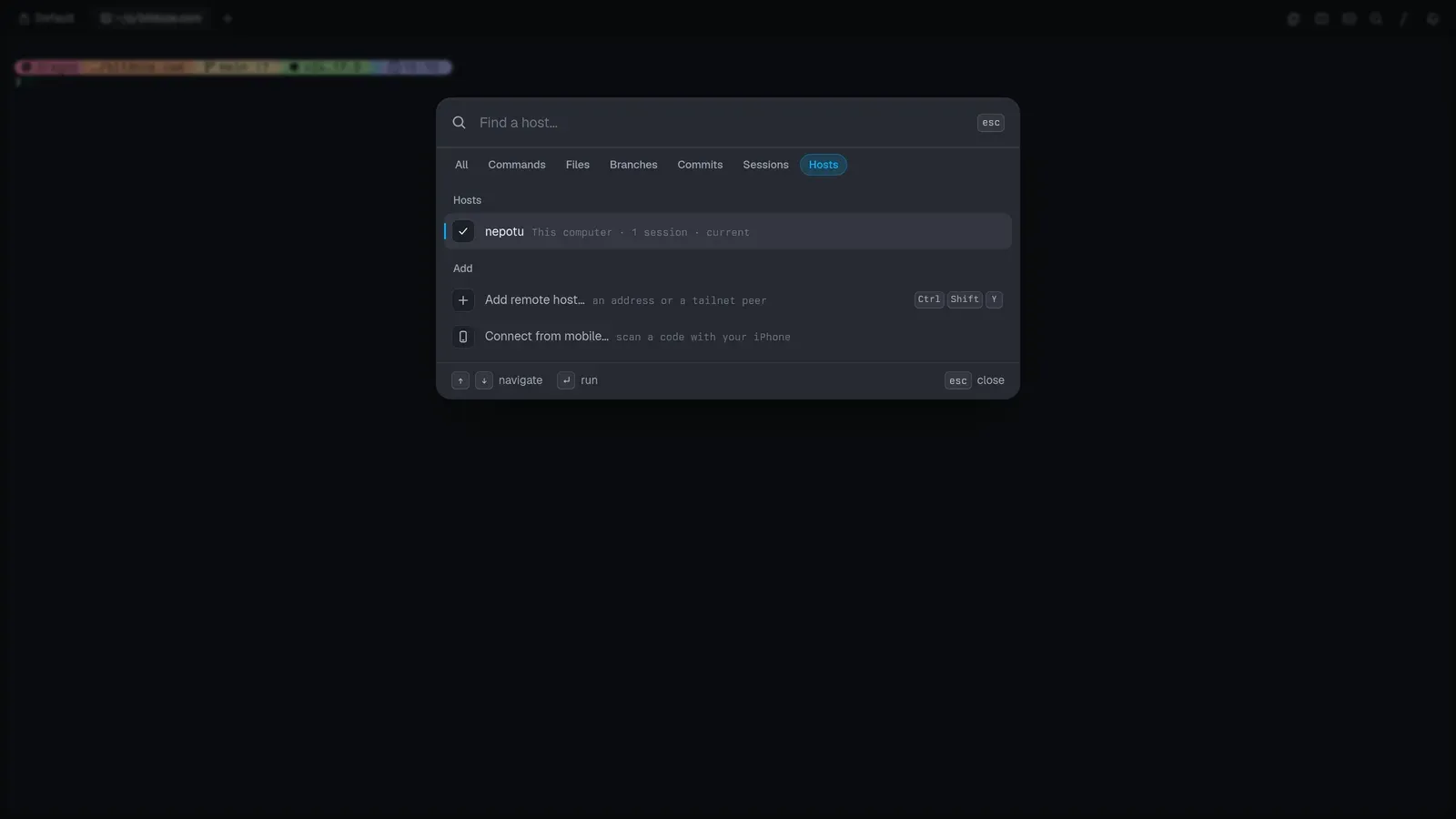
Task: Click the magnifier icon beside Find a host
Action: pos(460,123)
